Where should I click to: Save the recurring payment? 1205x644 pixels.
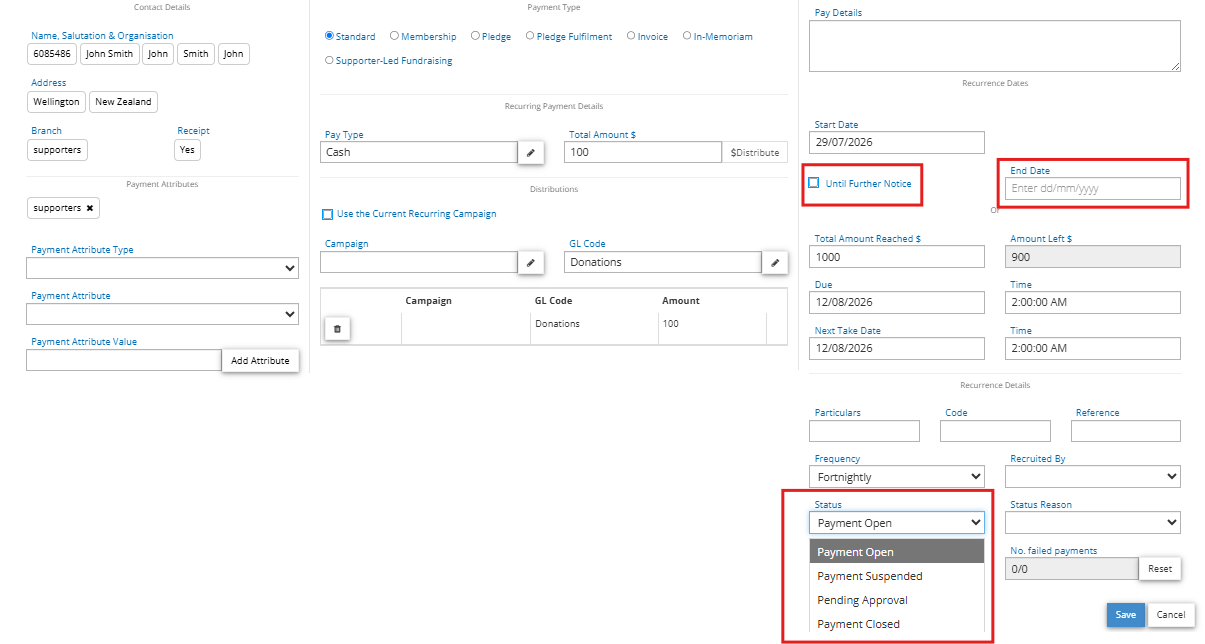pyautogui.click(x=1126, y=615)
